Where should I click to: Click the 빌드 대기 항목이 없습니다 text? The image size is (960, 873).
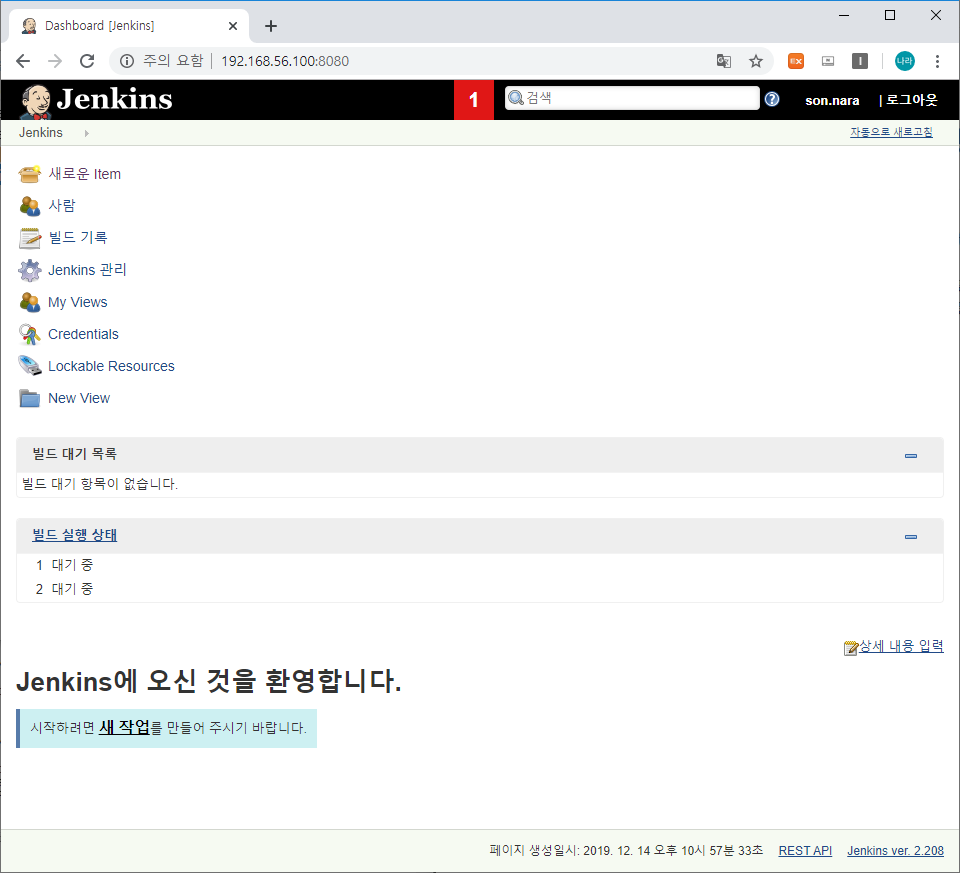point(100,484)
